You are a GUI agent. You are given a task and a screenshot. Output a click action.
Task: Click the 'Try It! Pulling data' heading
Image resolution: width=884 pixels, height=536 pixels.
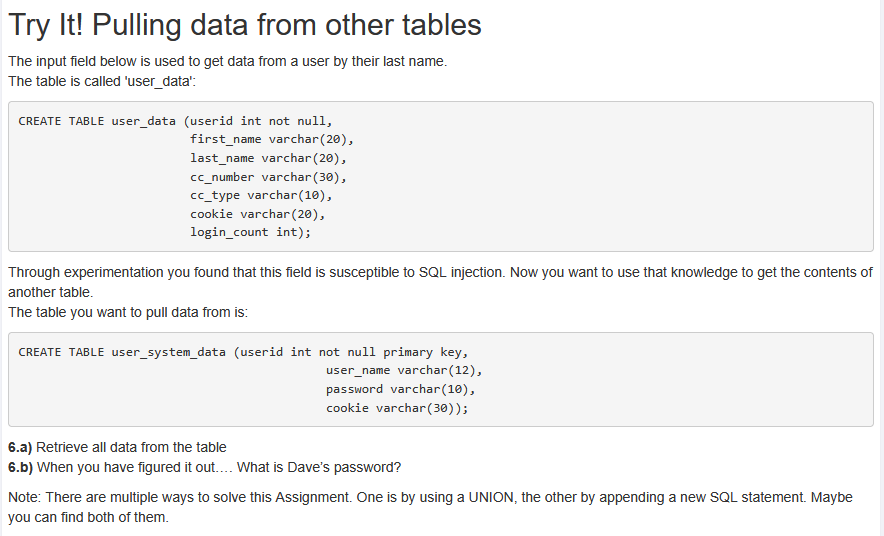[x=245, y=25]
